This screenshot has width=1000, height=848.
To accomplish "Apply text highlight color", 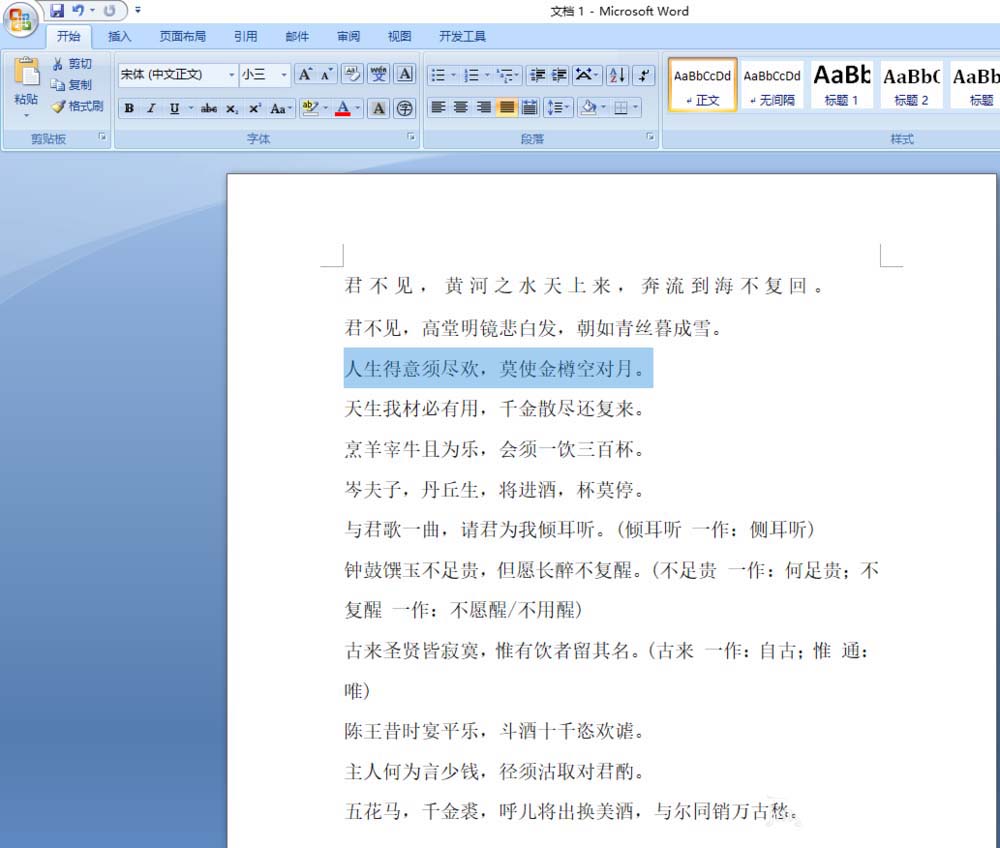I will 310,108.
